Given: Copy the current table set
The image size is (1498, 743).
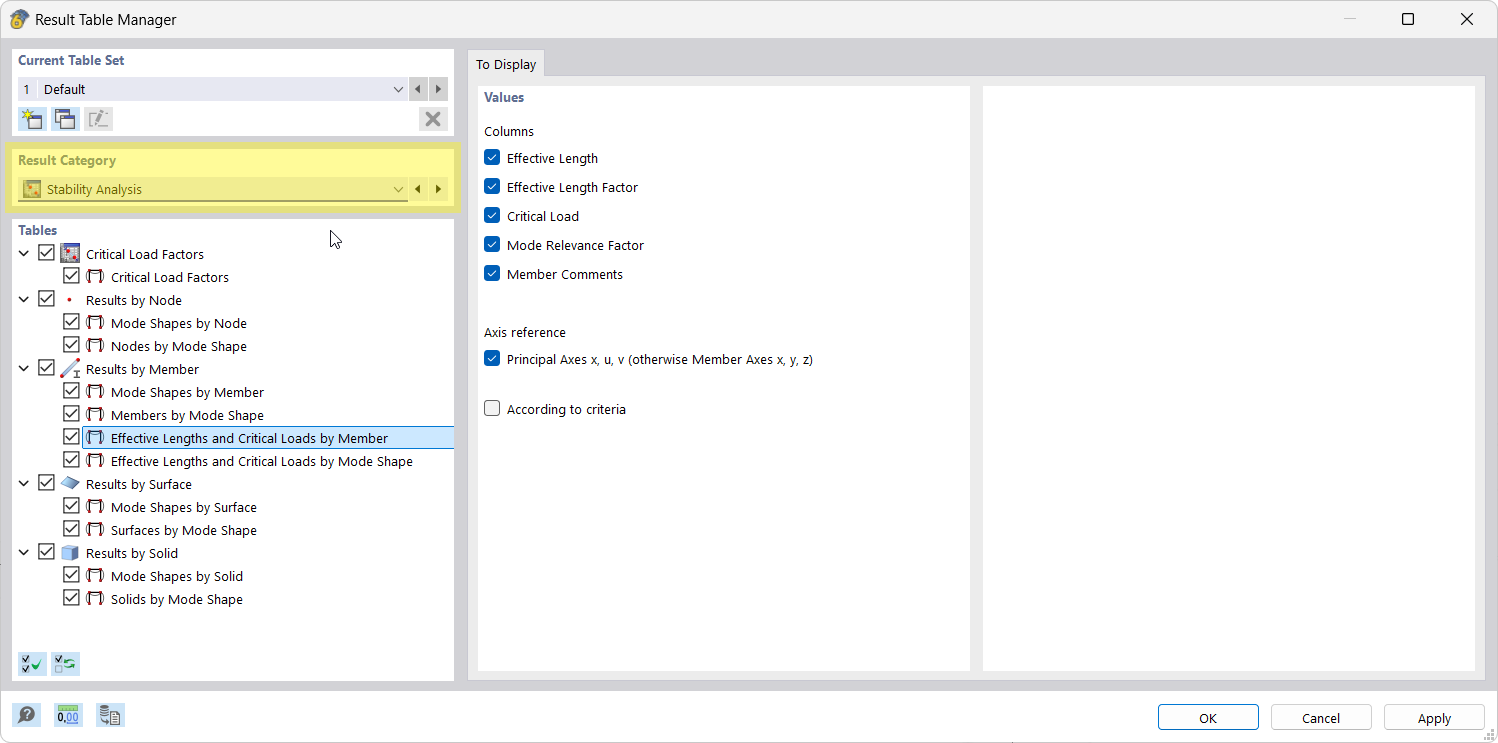Looking at the screenshot, I should pos(64,118).
